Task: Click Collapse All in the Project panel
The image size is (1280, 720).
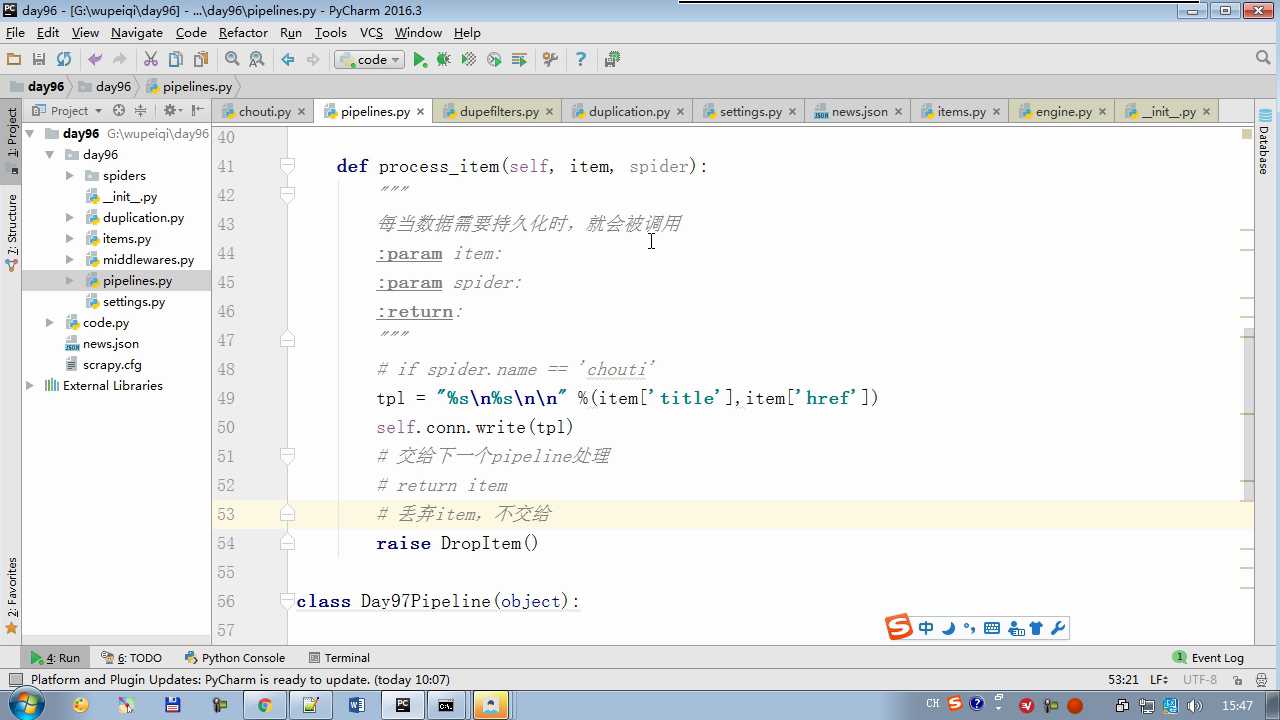Action: (140, 111)
